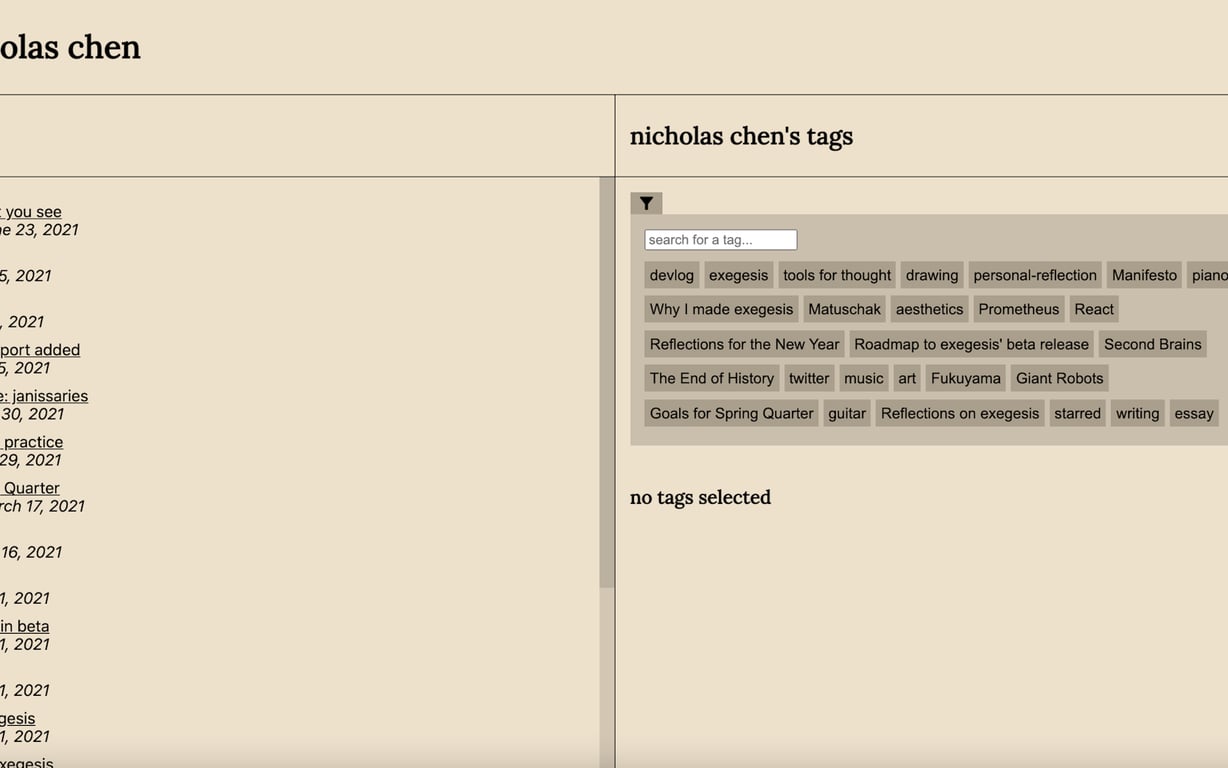The width and height of the screenshot is (1228, 768).
Task: Select the "Roadmap to exegesis' beta release" tag
Action: click(x=971, y=344)
